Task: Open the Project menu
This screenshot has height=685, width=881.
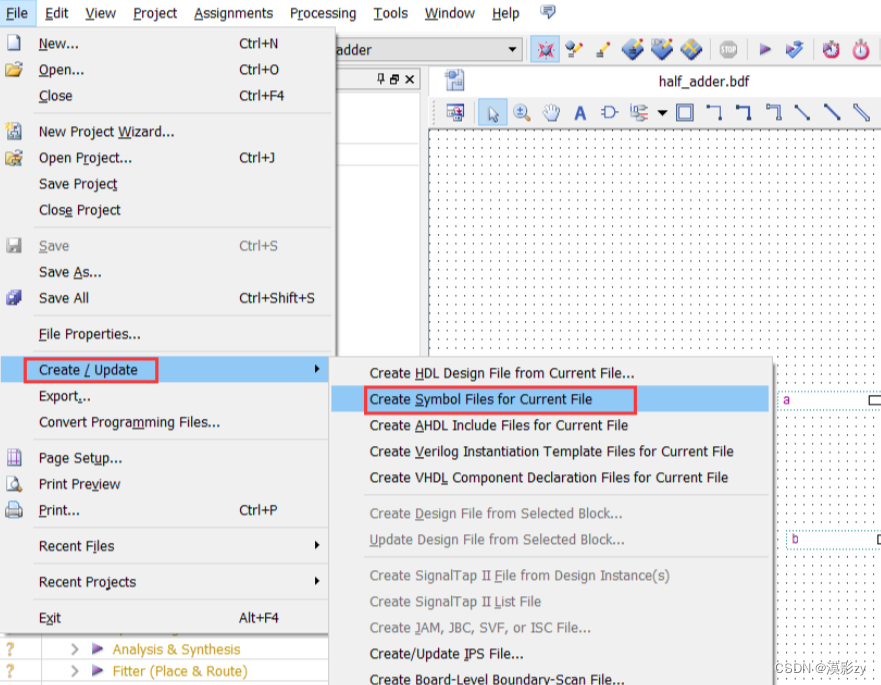Action: (x=155, y=13)
